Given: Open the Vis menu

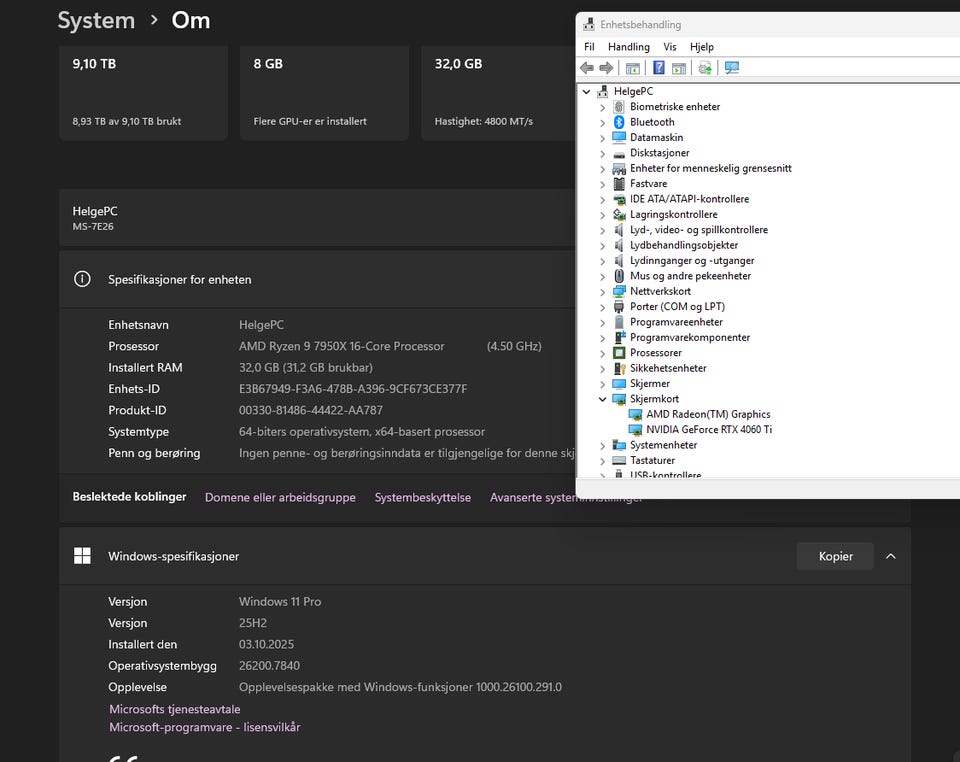Looking at the screenshot, I should pos(669,47).
